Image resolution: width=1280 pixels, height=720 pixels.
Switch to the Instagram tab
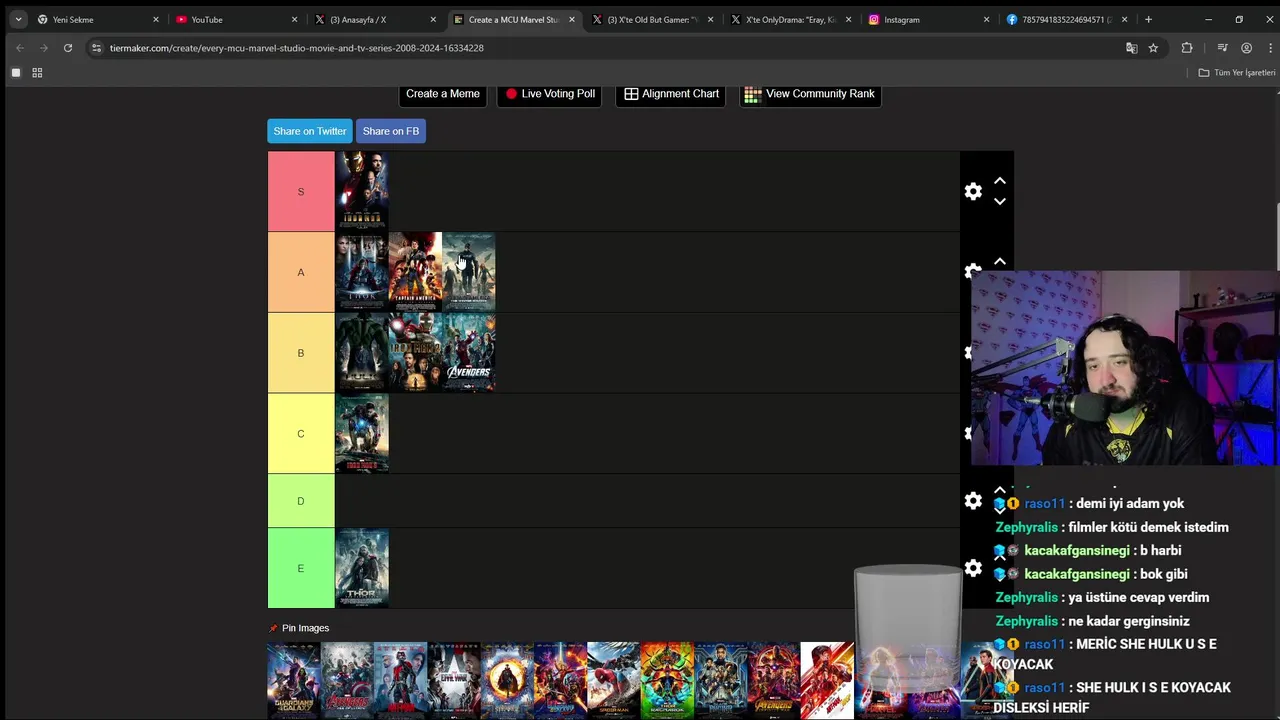click(927, 19)
